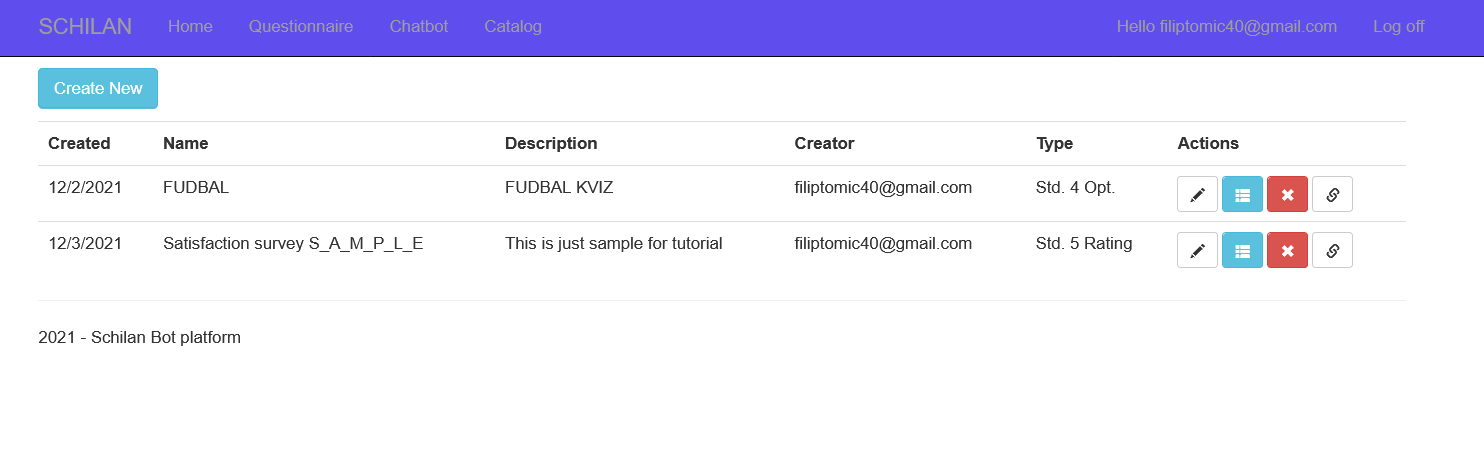Open the list icon for FUDBAL row

tap(1242, 195)
